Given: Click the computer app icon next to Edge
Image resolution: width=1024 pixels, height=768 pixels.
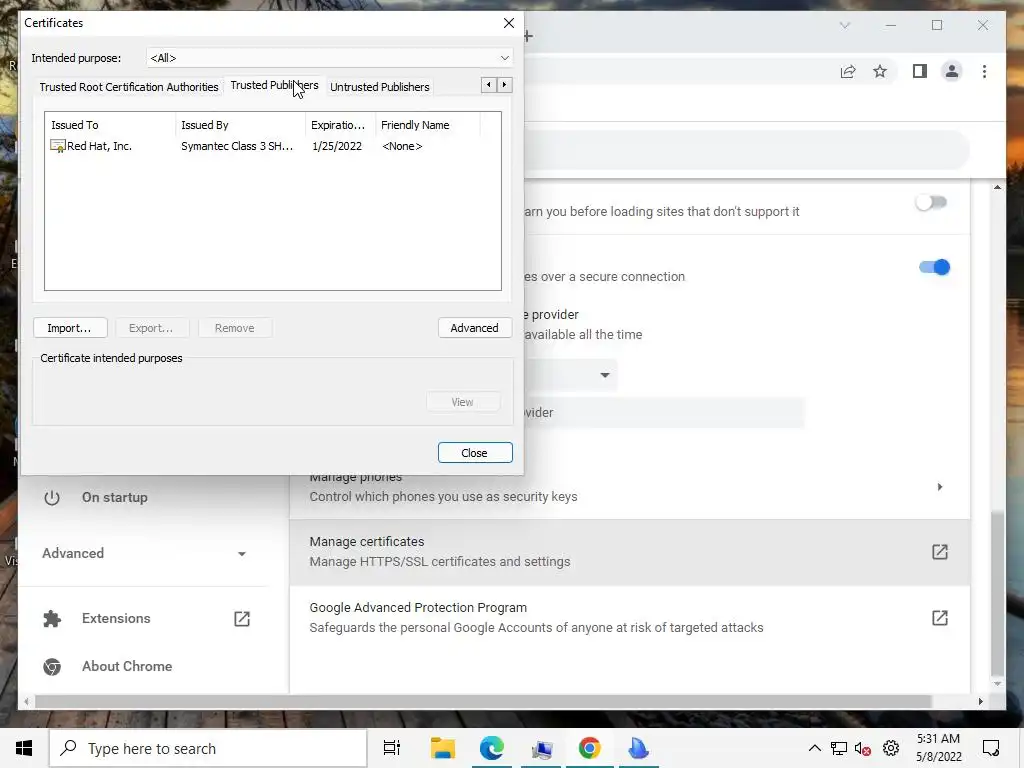Looking at the screenshot, I should [x=541, y=748].
